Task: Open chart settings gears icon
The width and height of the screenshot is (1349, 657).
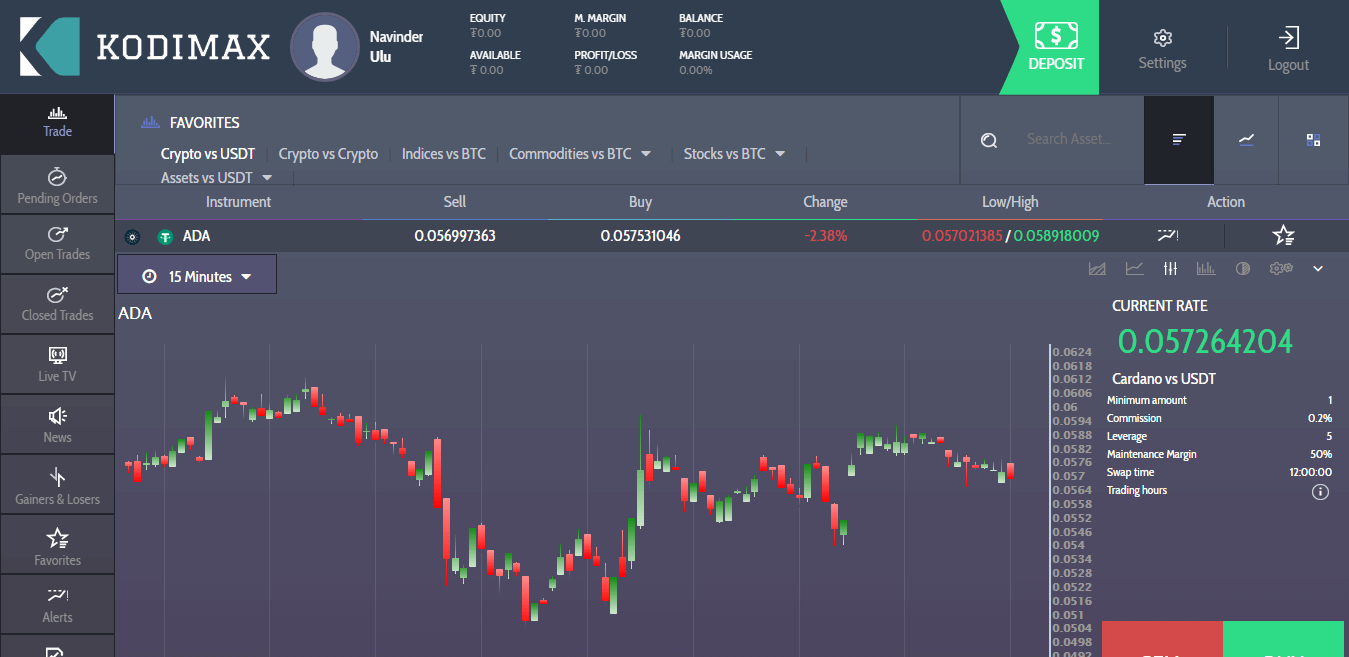Action: (x=1281, y=268)
